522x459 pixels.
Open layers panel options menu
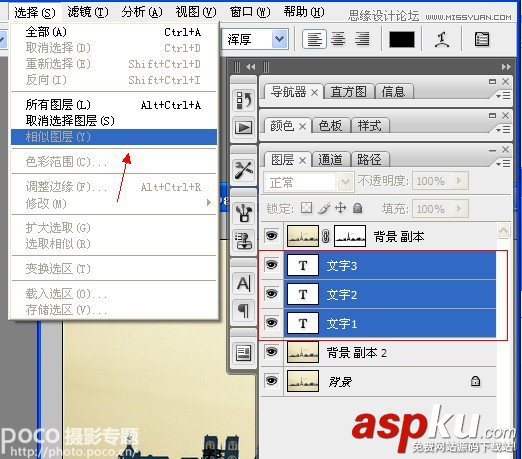point(503,163)
